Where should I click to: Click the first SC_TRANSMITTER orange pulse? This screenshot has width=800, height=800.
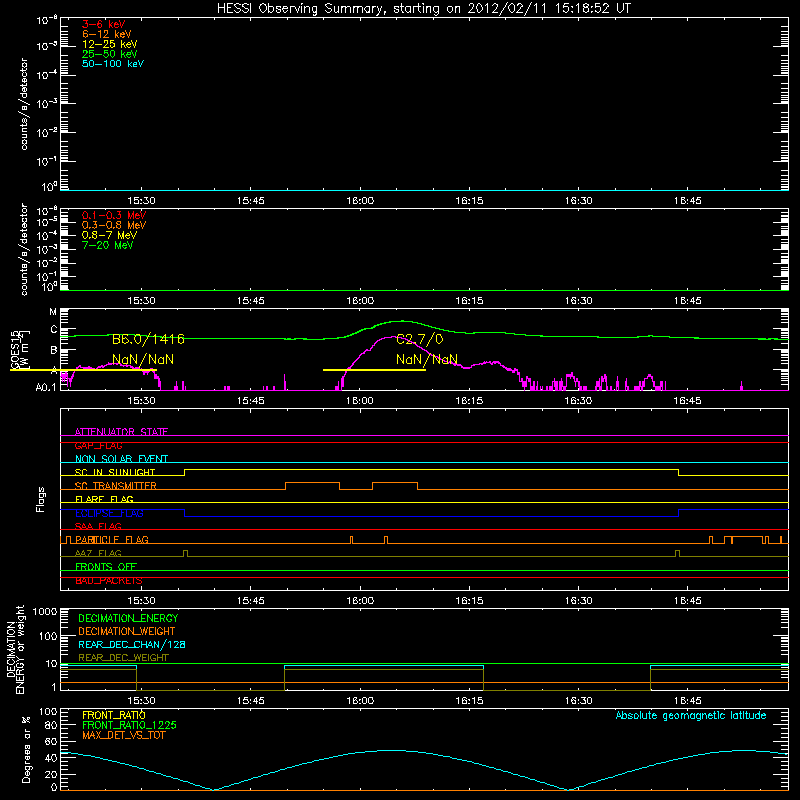tap(312, 486)
